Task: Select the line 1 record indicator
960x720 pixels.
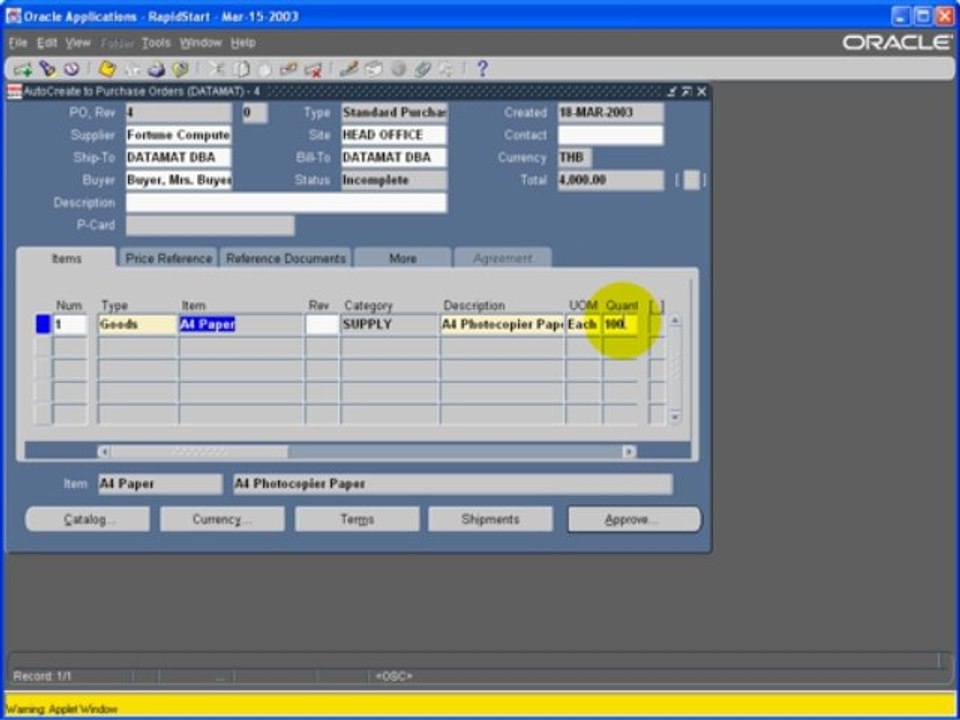Action: [x=42, y=324]
